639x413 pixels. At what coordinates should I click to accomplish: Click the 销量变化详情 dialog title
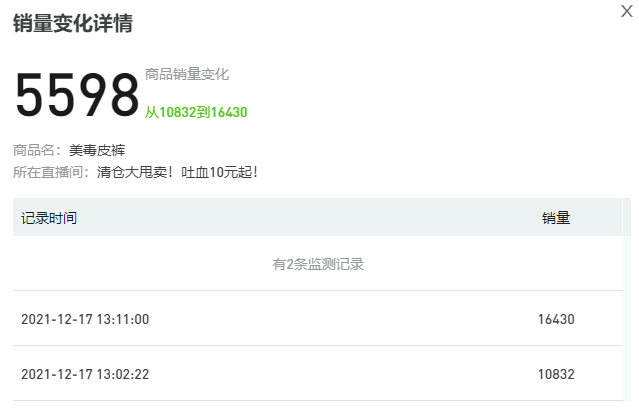(72, 23)
